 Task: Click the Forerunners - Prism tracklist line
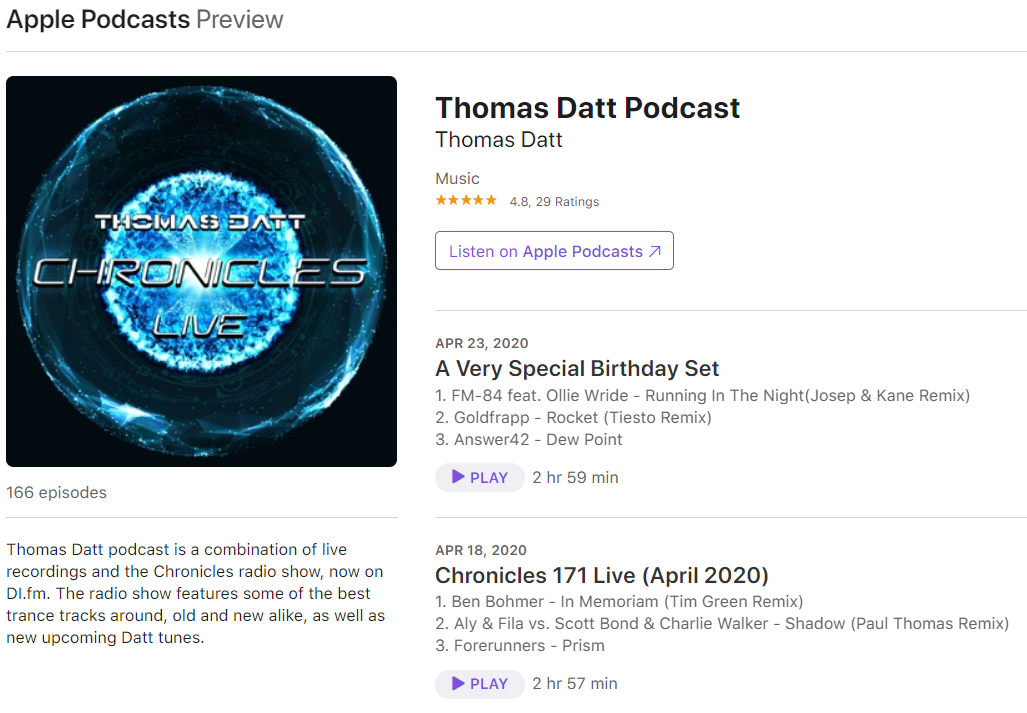click(x=519, y=646)
